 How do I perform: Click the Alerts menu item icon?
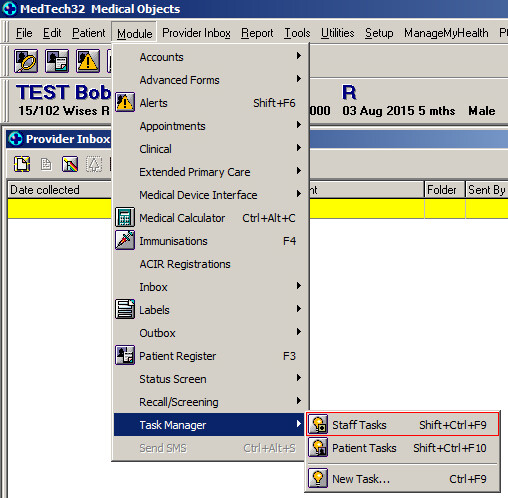[125, 102]
